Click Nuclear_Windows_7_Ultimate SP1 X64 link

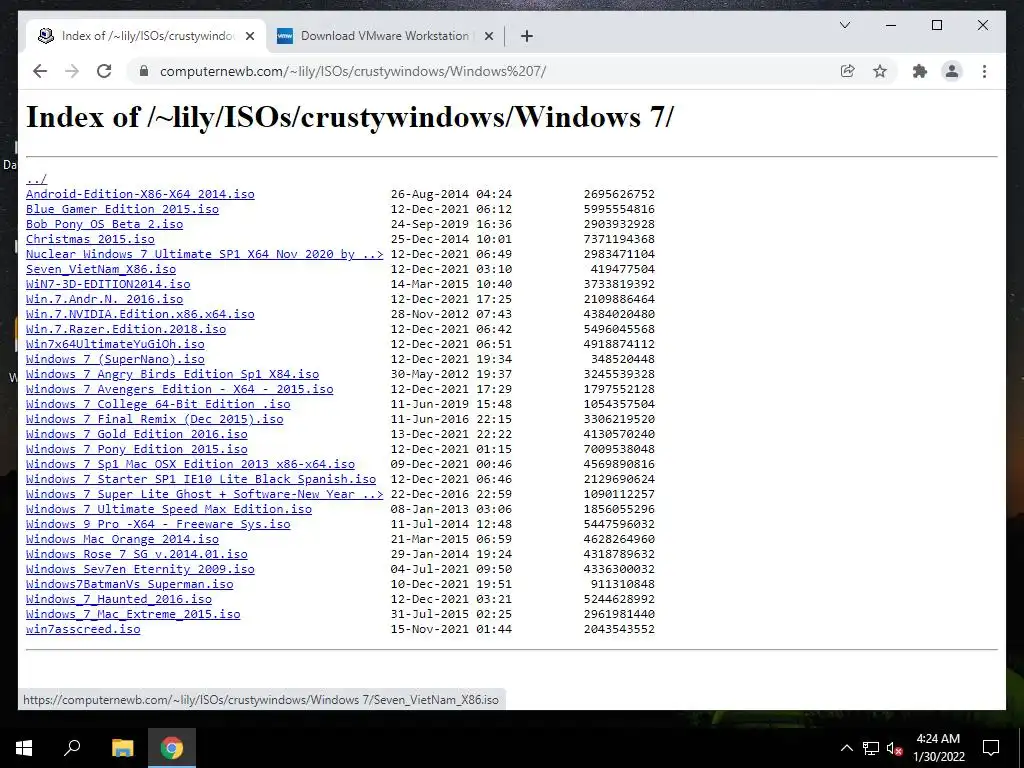204,254
